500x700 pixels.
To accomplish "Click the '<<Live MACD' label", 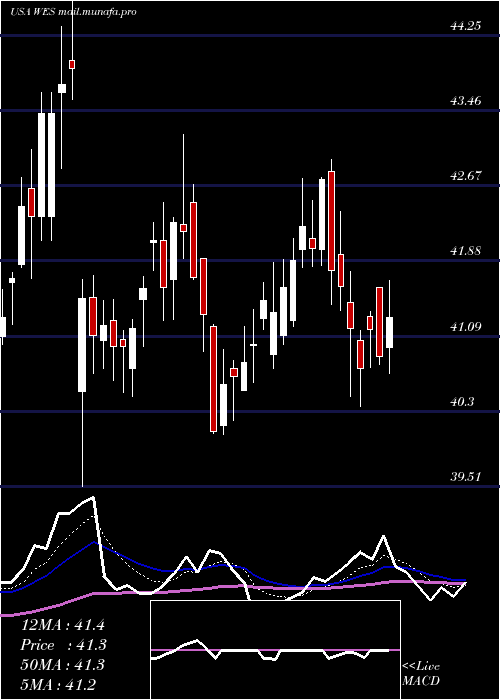I will pos(421,674).
